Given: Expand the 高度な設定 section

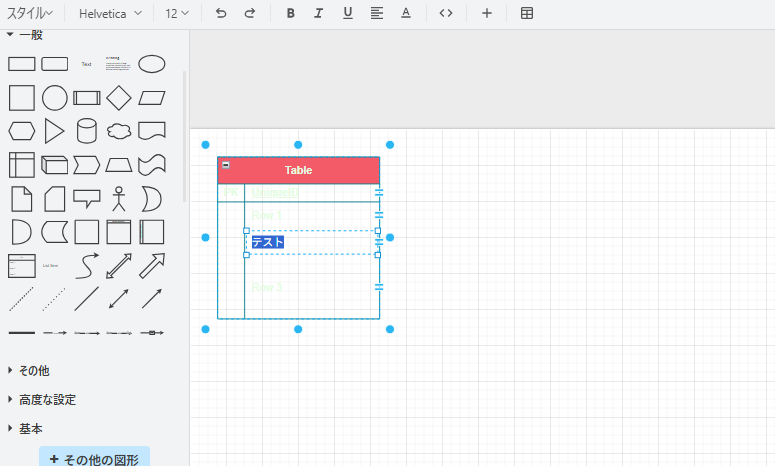Looking at the screenshot, I should 47,399.
